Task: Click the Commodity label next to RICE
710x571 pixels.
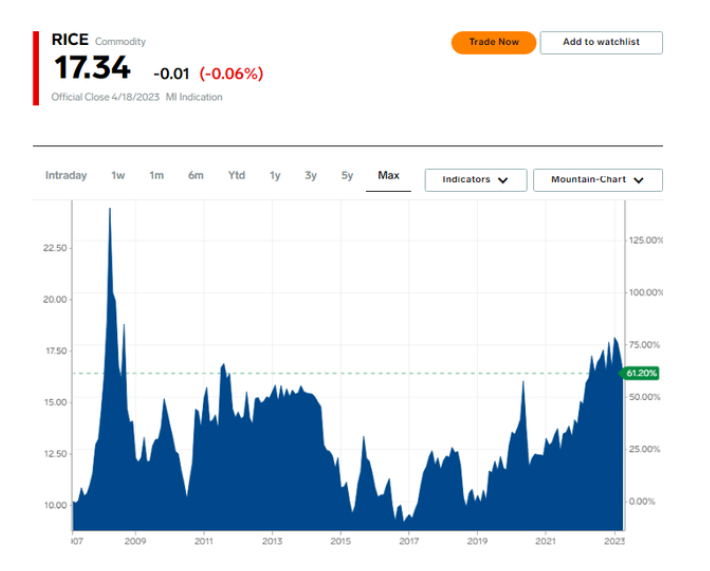Action: click(x=120, y=42)
